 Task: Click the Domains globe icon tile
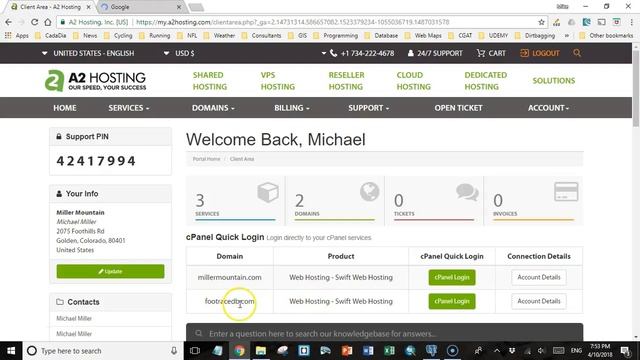(x=335, y=200)
